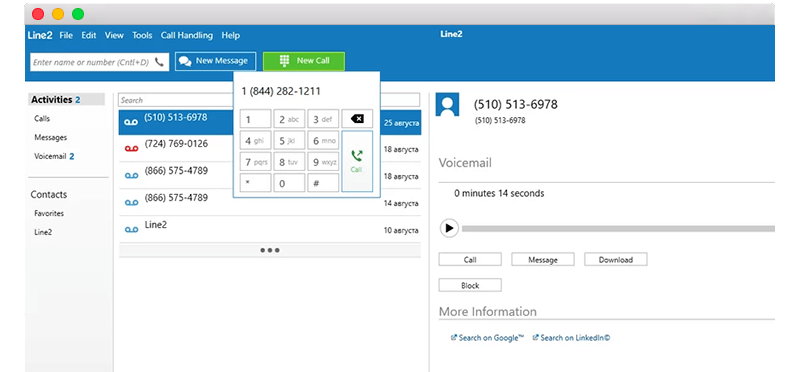Click the voicemail icon of the 18 августа (866) 575-4789 row
This screenshot has height=372, width=793.
click(x=131, y=175)
